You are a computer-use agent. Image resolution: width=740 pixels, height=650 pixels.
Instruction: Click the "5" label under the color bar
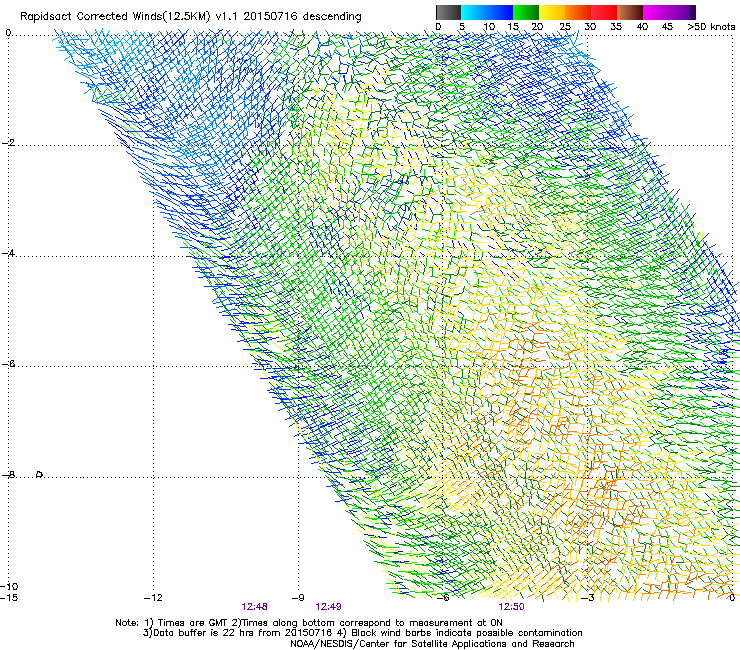(462, 27)
